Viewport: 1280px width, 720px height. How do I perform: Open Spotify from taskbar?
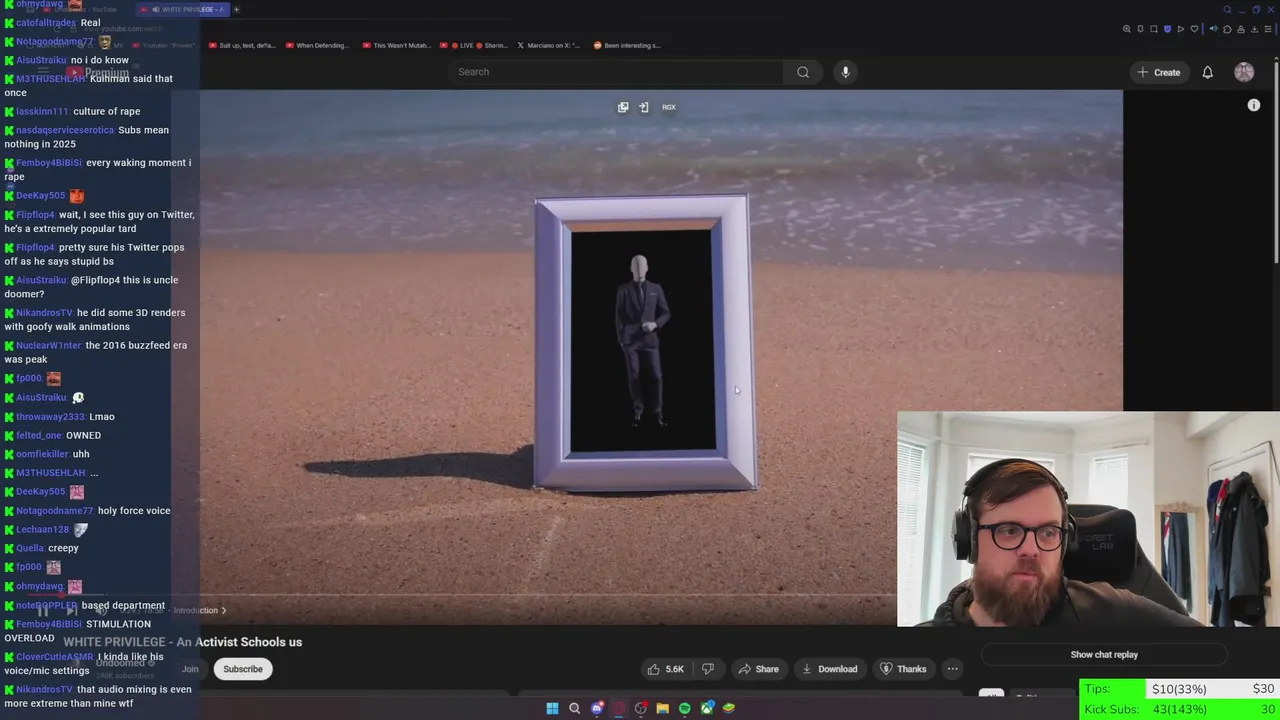coord(684,708)
